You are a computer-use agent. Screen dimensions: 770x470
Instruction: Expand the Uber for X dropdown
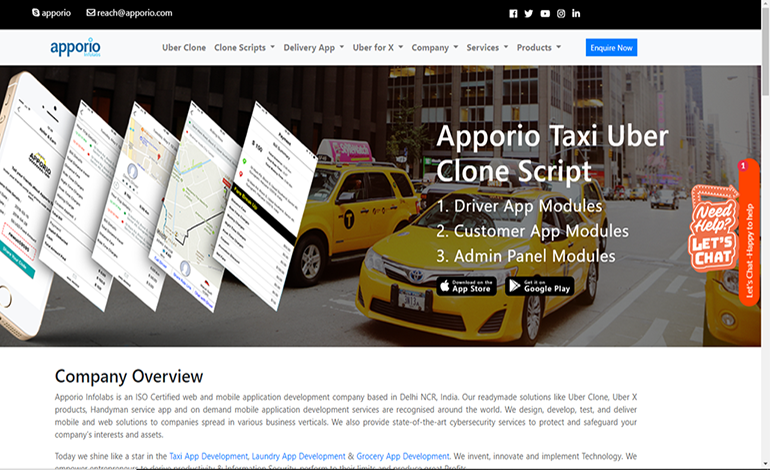tap(378, 48)
